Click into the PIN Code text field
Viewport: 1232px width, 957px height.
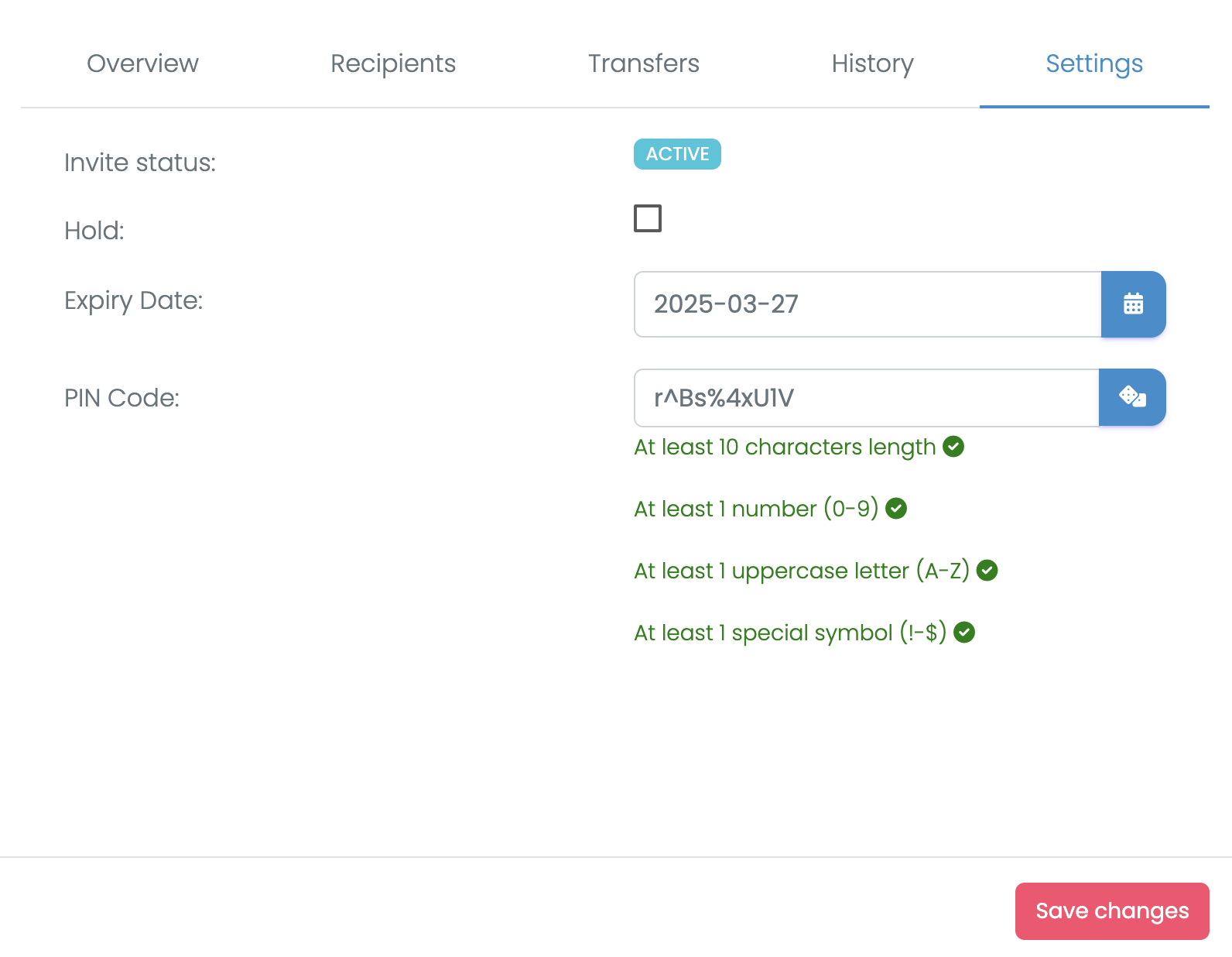pyautogui.click(x=865, y=398)
